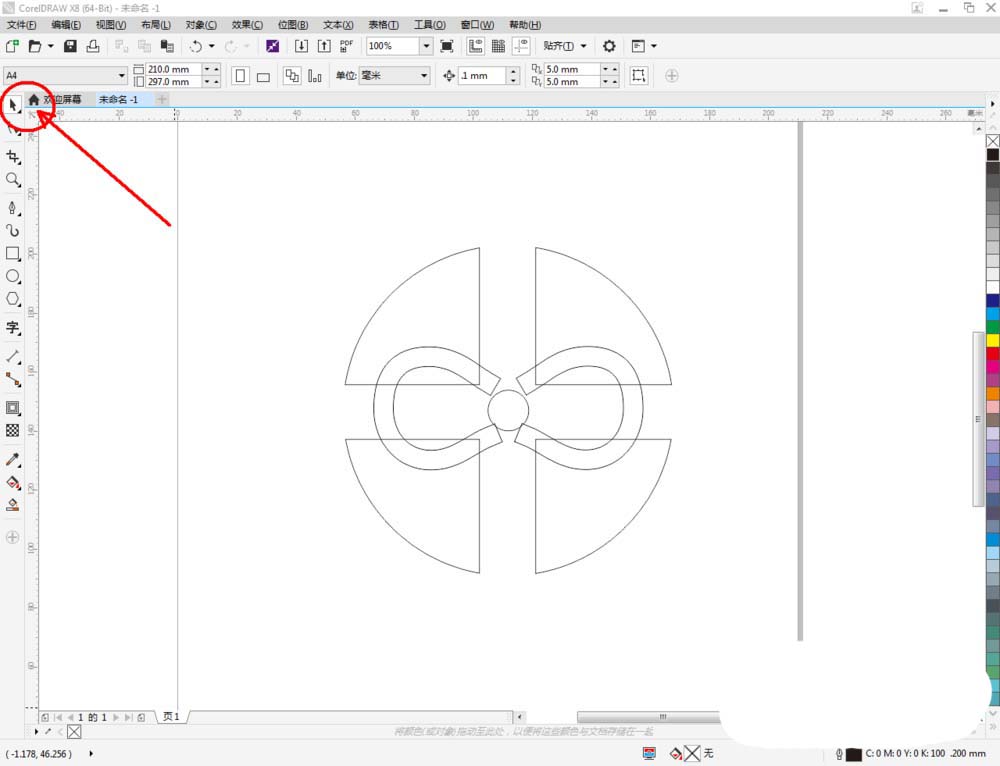
Task: Open the Layout menu
Action: [156, 25]
